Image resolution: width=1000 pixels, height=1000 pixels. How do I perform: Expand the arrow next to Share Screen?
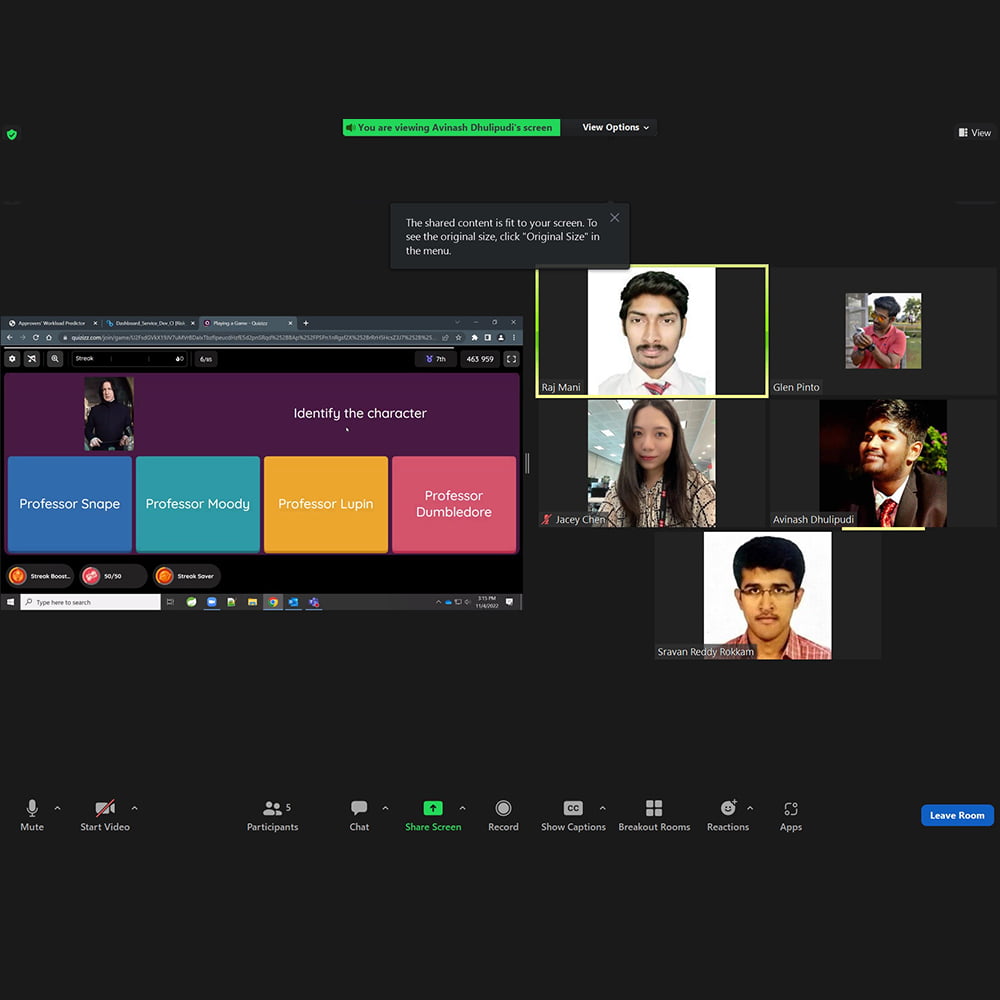462,808
